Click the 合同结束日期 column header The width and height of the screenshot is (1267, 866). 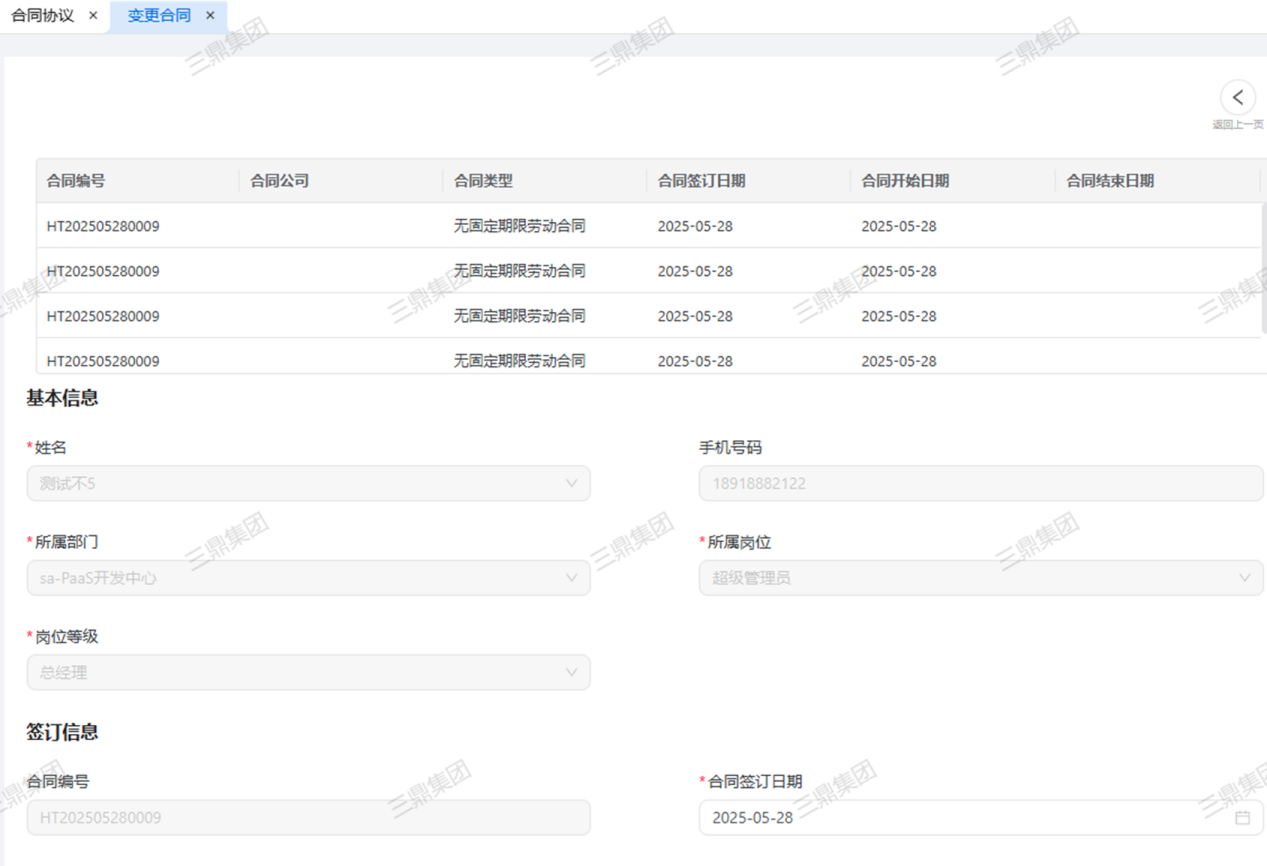coord(1110,181)
